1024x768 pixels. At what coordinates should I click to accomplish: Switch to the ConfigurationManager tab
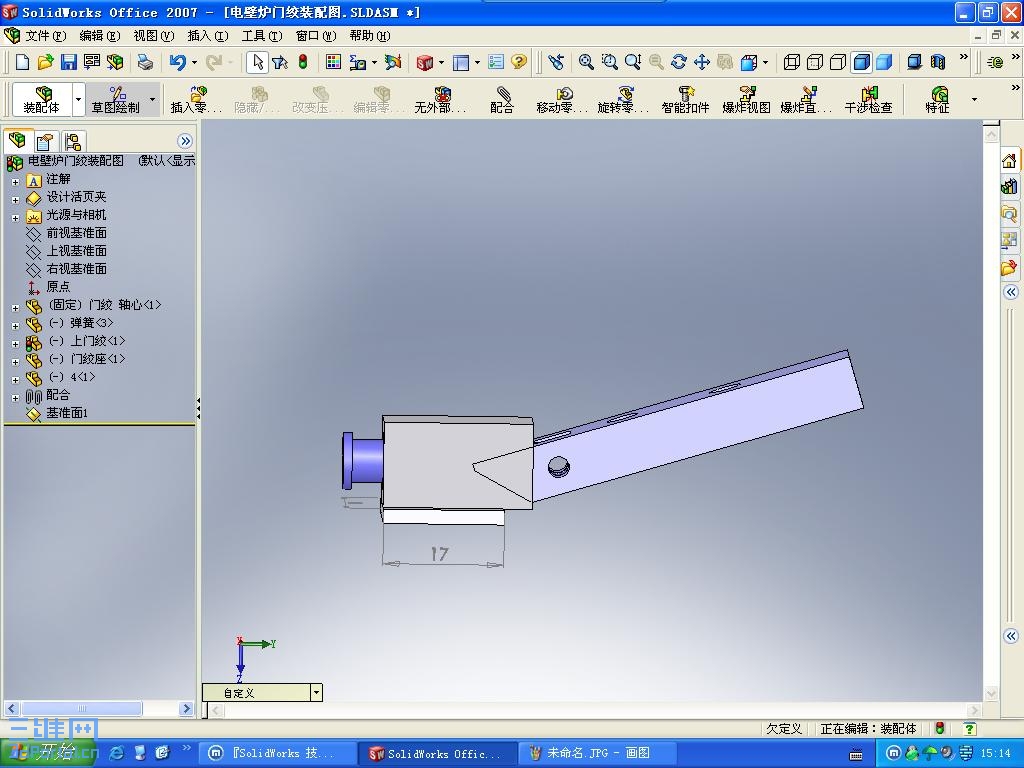(72, 141)
